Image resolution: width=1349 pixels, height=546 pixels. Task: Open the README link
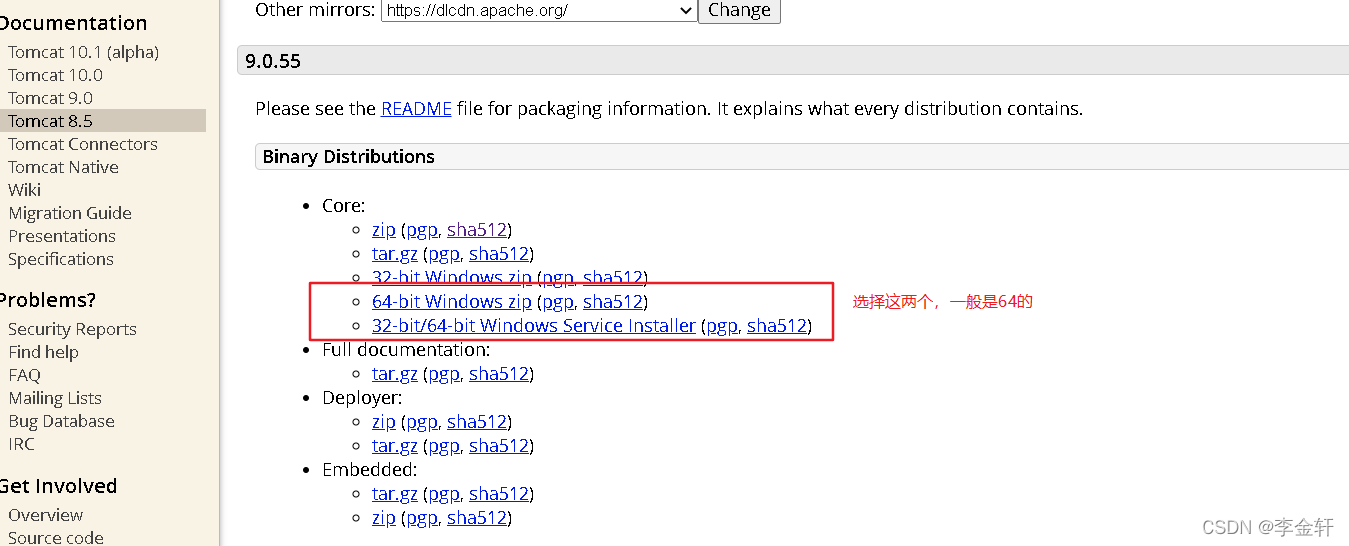point(416,109)
